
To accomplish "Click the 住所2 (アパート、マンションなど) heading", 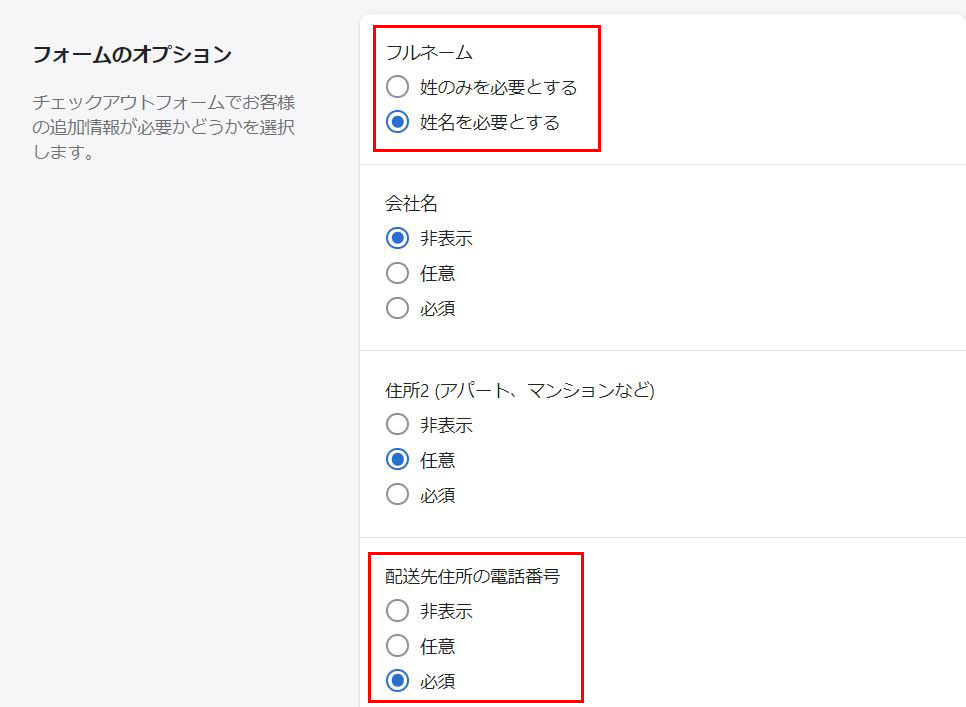I will coord(520,390).
